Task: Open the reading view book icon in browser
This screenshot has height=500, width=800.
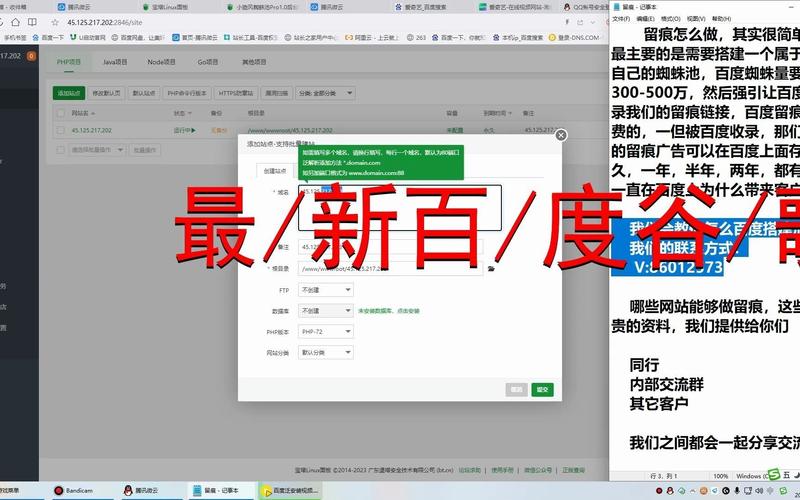Action: pyautogui.click(x=32, y=22)
